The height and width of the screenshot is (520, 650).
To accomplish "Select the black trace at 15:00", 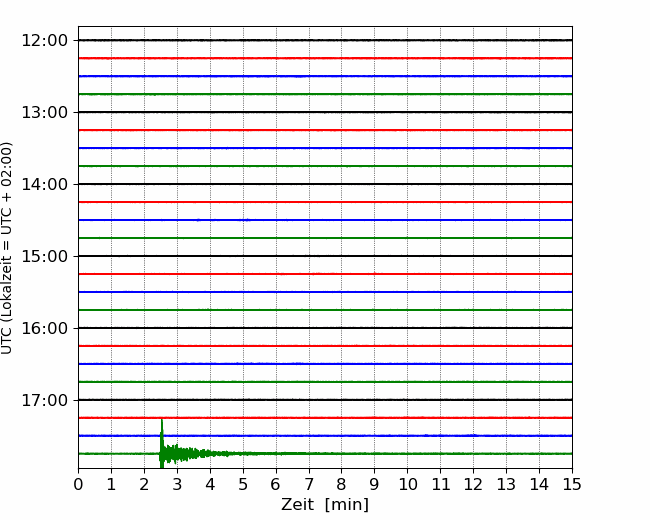I will (325, 256).
